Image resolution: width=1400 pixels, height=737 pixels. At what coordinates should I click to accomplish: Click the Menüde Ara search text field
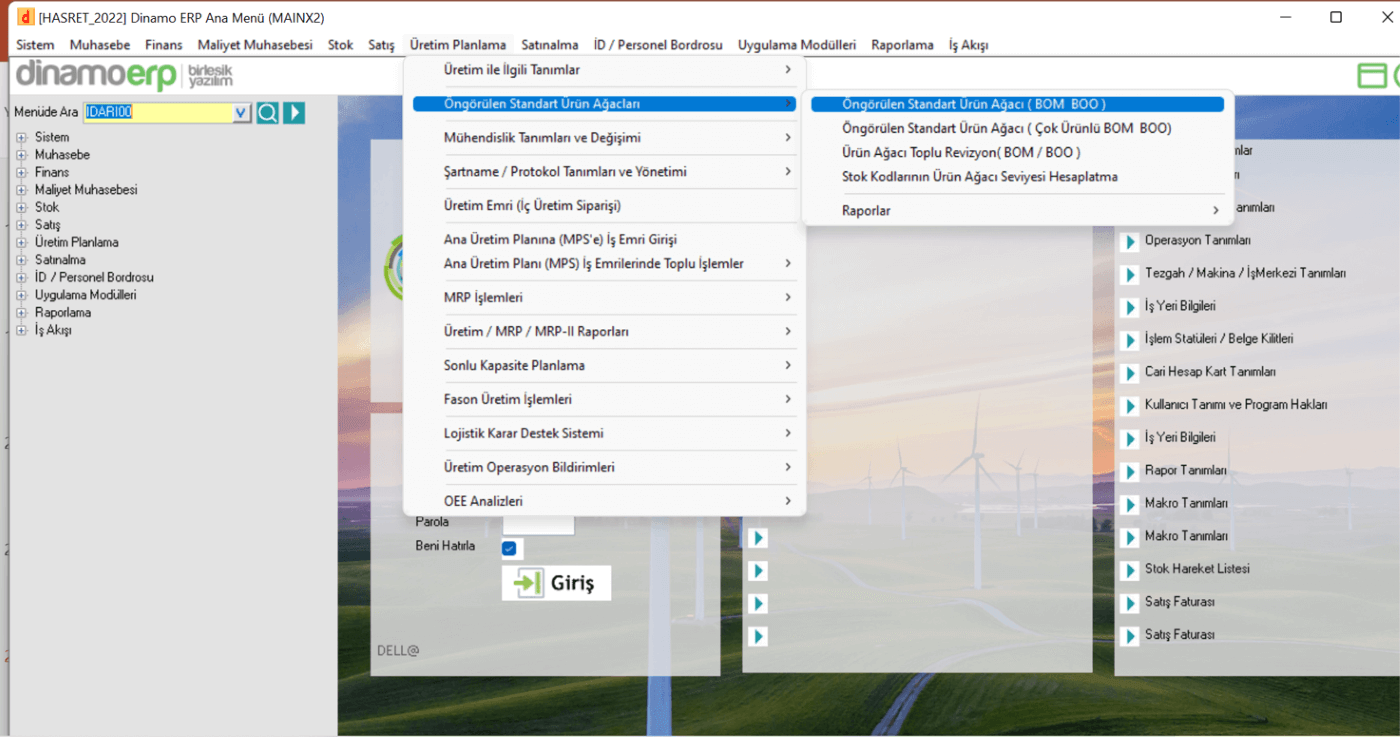(x=158, y=113)
